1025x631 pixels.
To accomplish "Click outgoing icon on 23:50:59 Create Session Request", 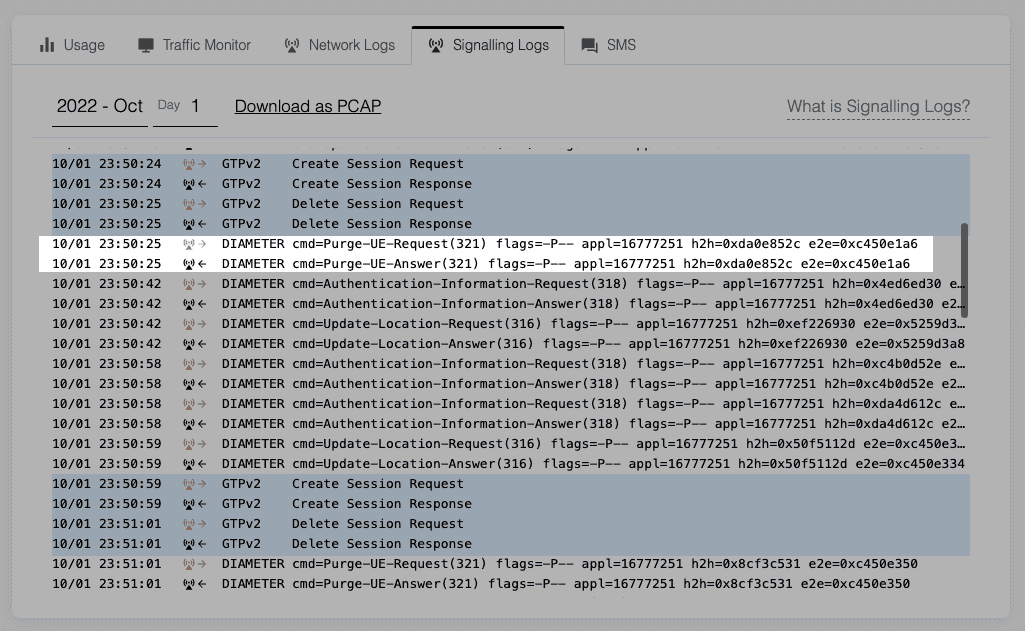I will [194, 485].
